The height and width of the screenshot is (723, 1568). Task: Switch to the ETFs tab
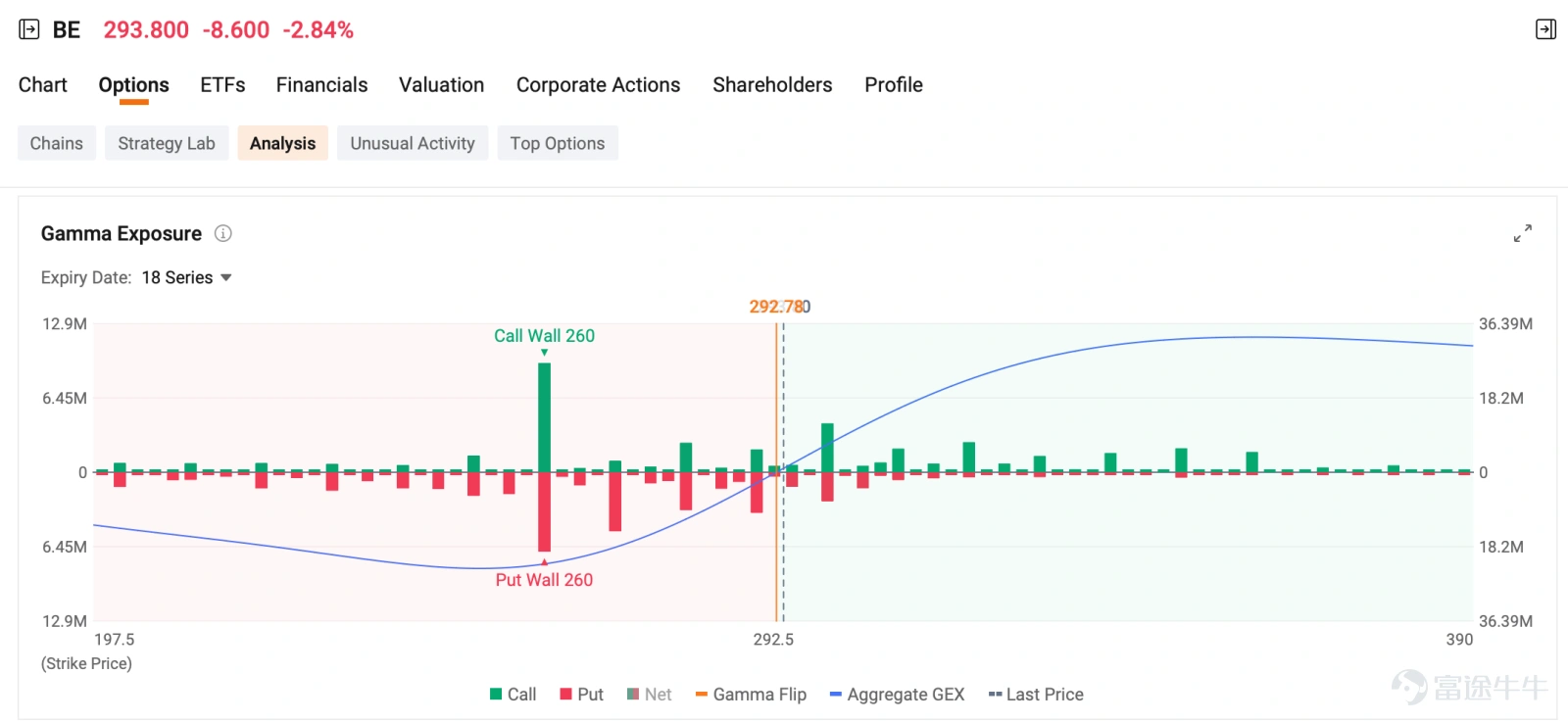click(x=222, y=85)
